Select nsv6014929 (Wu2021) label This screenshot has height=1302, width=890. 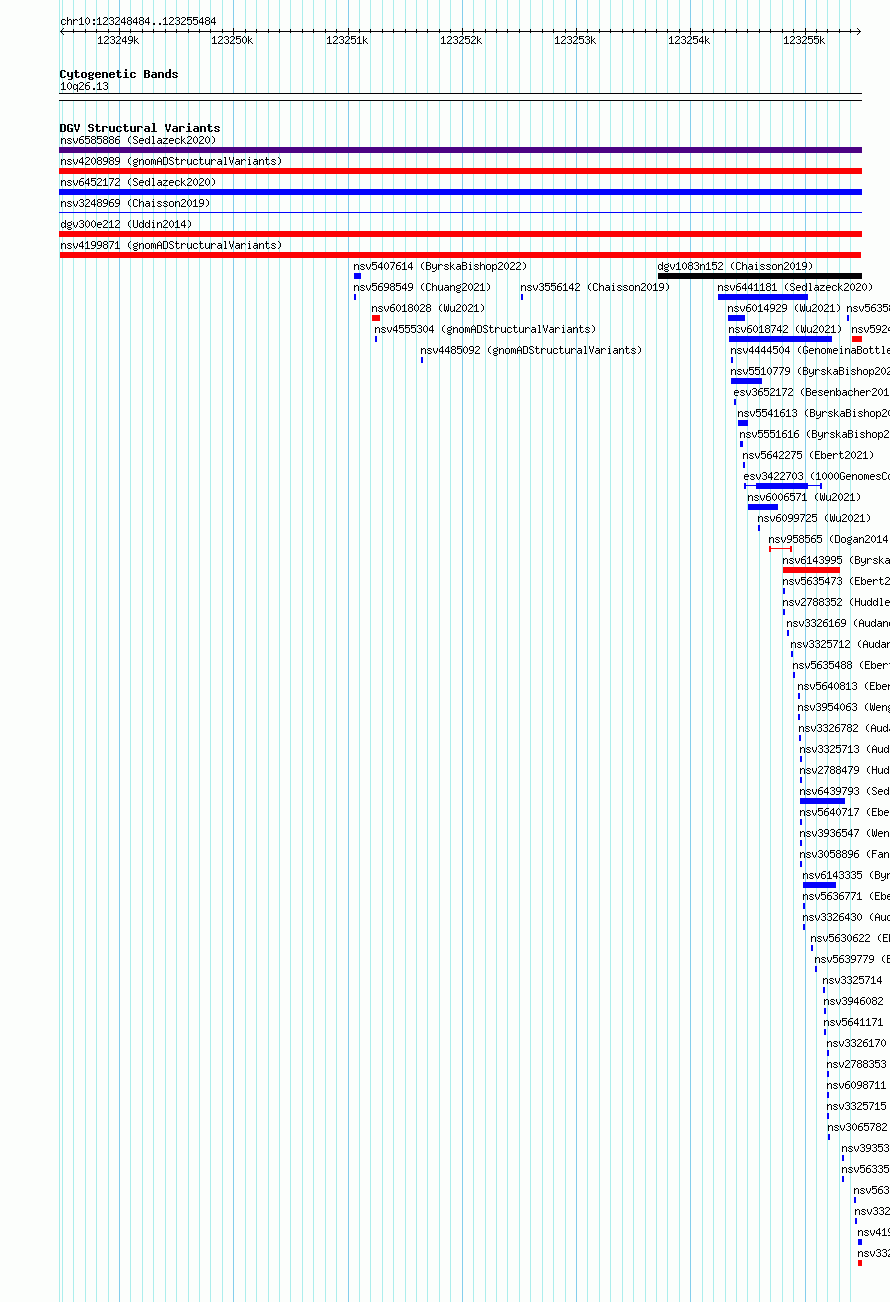click(x=785, y=308)
